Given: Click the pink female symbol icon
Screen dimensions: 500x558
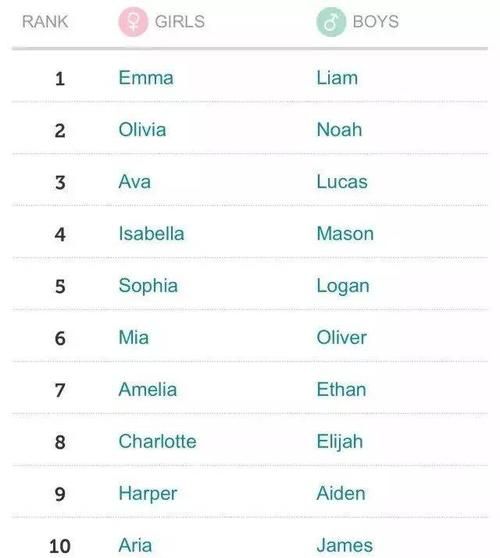Looking at the screenshot, I should point(133,22).
